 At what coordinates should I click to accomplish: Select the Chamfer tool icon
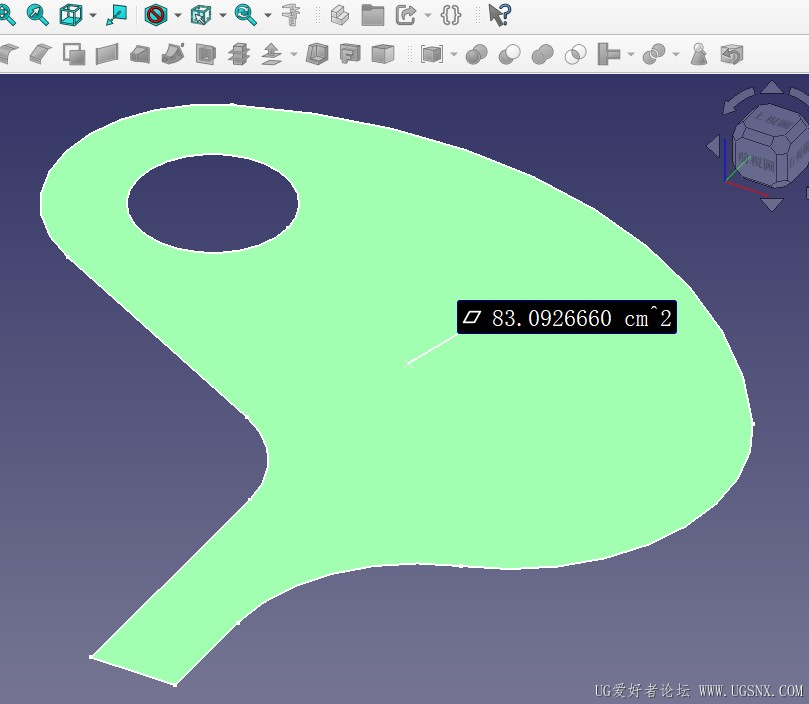pos(40,54)
